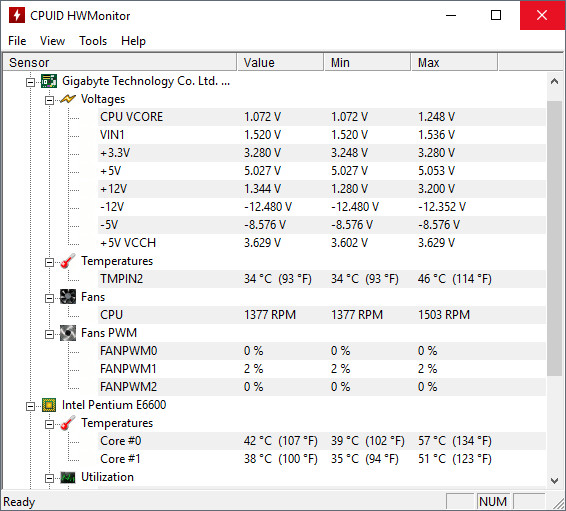Open the File menu
This screenshot has width=566, height=511.
pos(17,41)
